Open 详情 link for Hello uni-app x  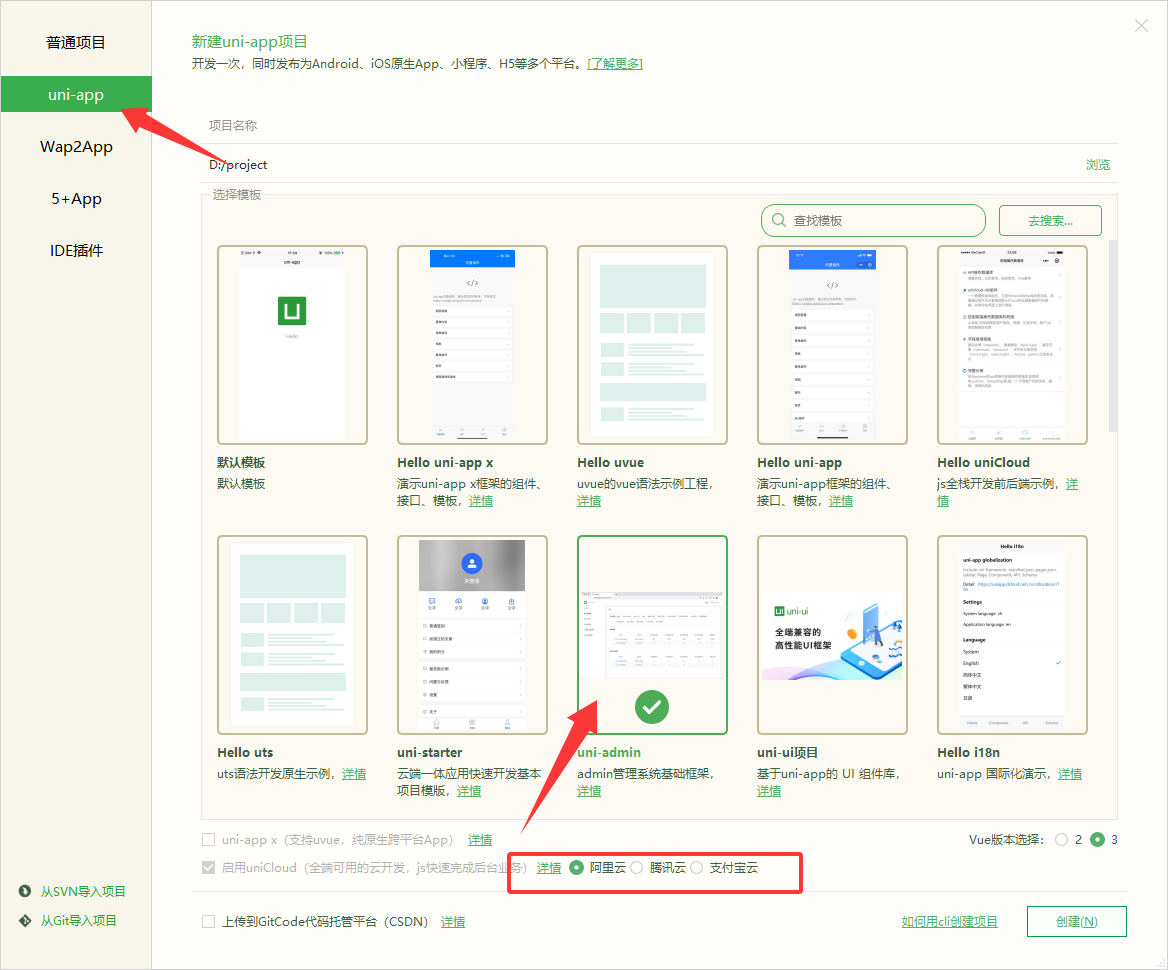point(480,501)
